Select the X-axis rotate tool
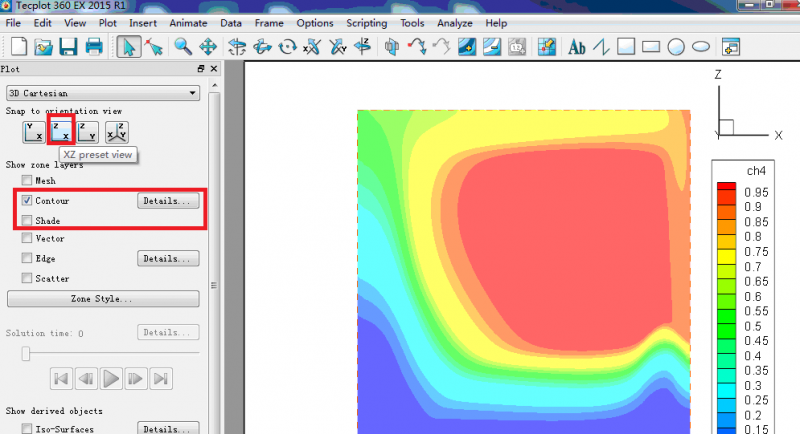The image size is (800, 434). point(312,47)
